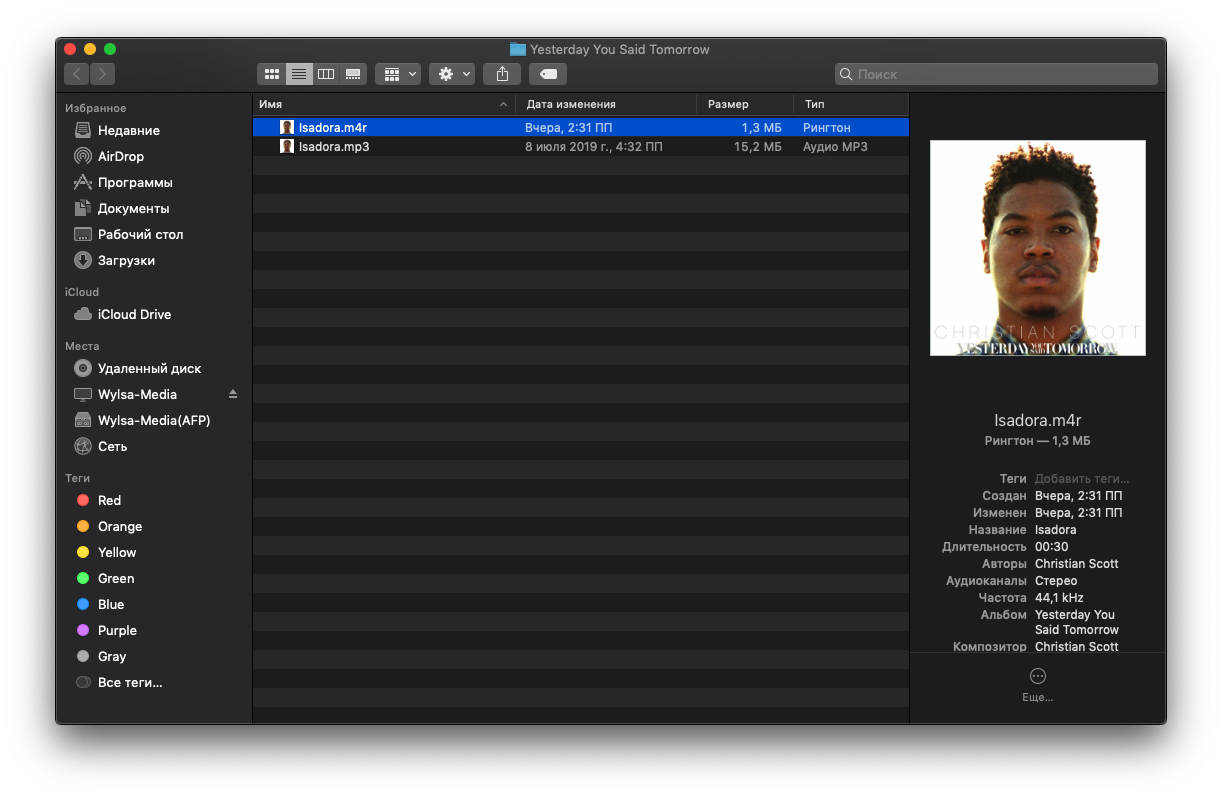Screen dimensions: 1222x798
Task: Open iCloud Drive in sidebar
Action: click(134, 314)
